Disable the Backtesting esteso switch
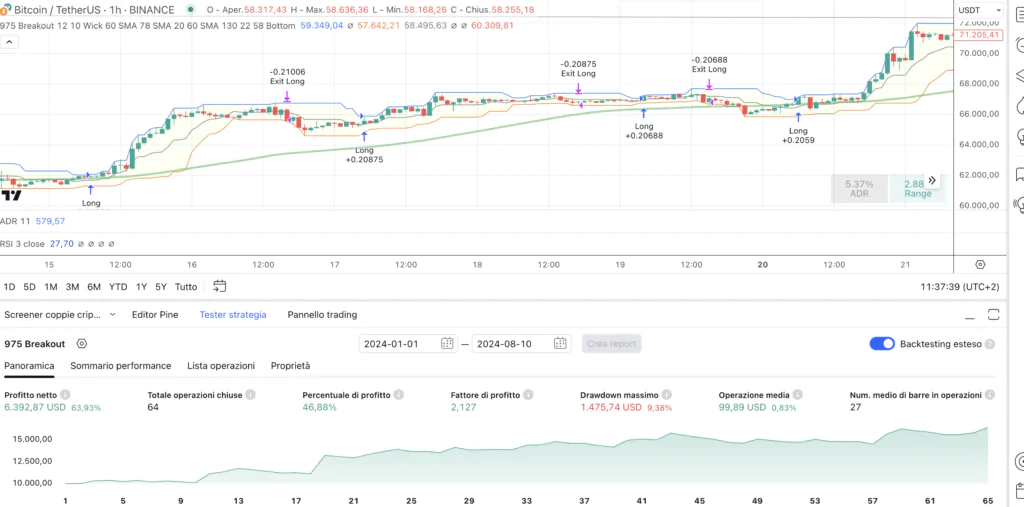Image resolution: width=1024 pixels, height=507 pixels. pyautogui.click(x=882, y=344)
